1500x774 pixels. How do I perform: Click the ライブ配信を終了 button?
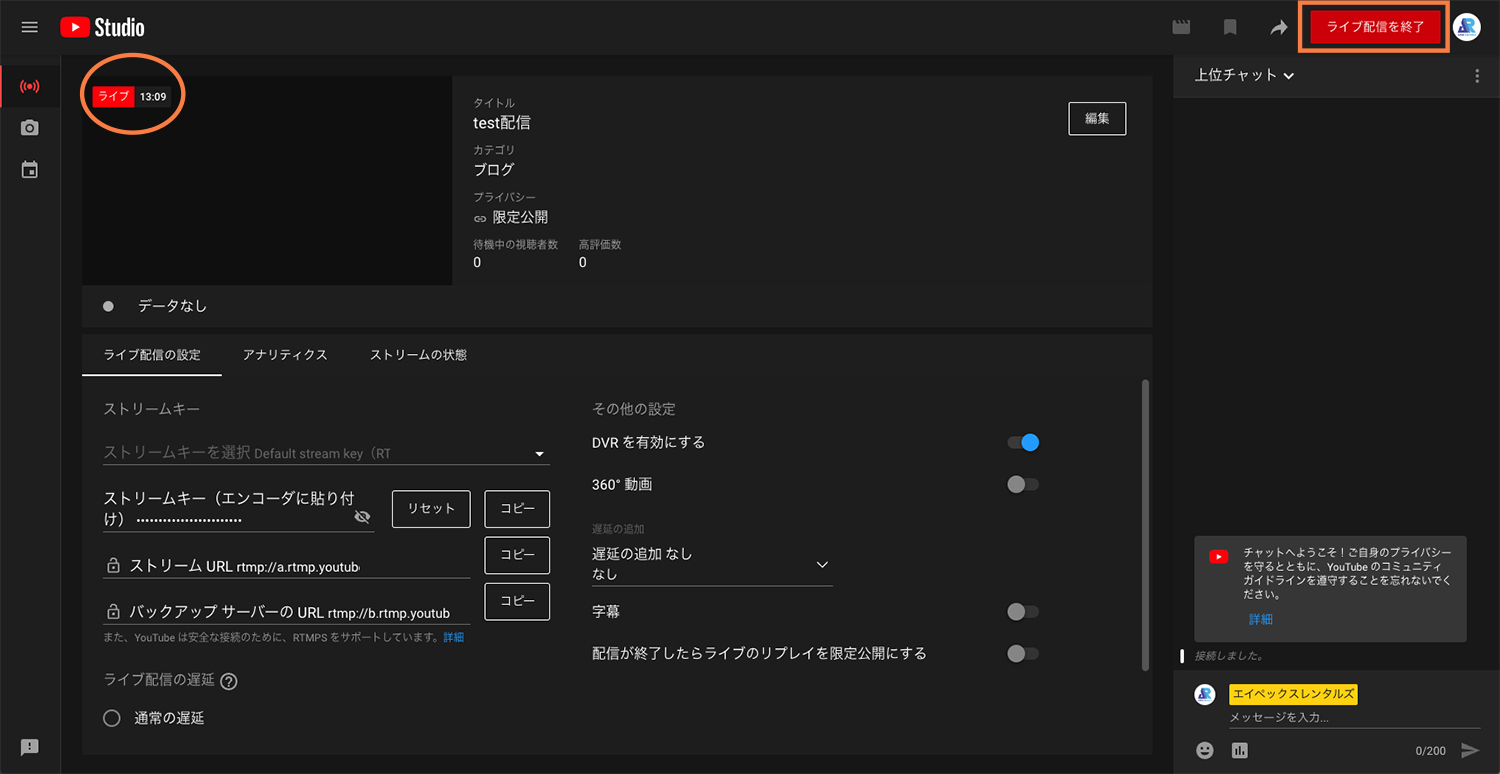pos(1373,27)
